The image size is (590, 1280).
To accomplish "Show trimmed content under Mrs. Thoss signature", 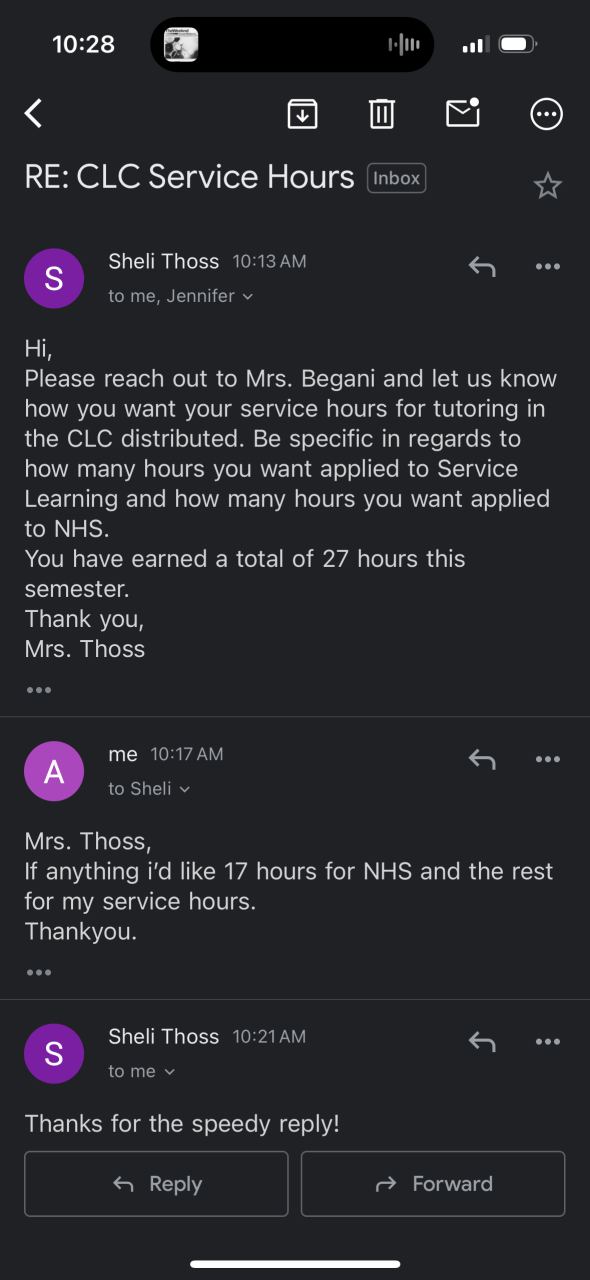I will 39,690.
